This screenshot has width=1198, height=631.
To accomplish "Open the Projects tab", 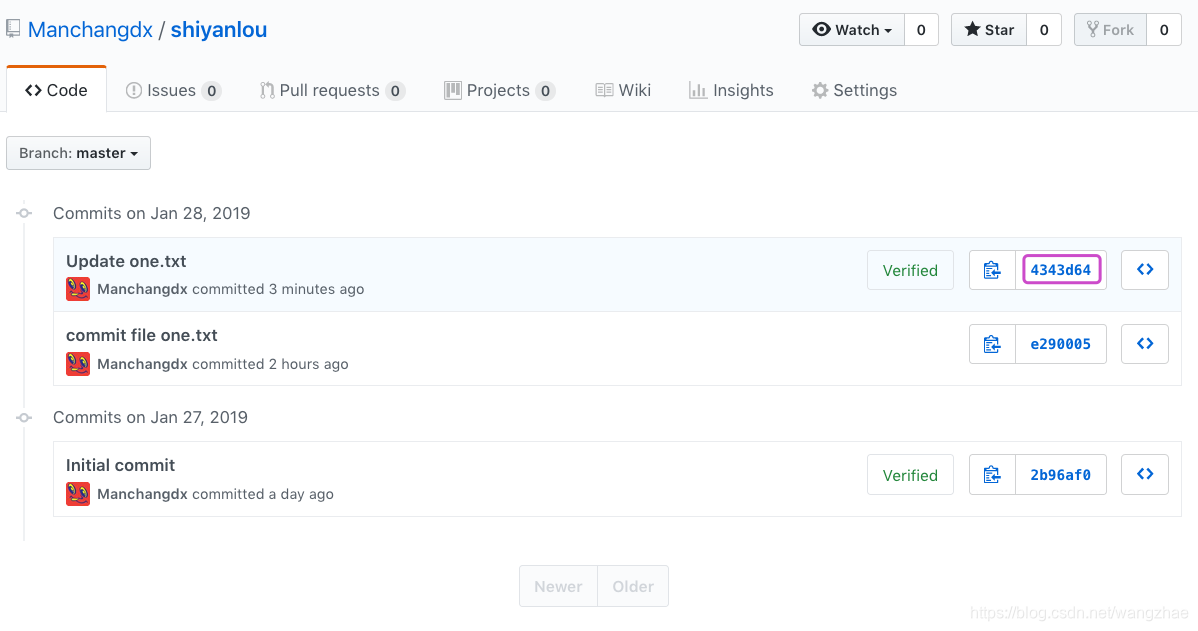I will [500, 90].
